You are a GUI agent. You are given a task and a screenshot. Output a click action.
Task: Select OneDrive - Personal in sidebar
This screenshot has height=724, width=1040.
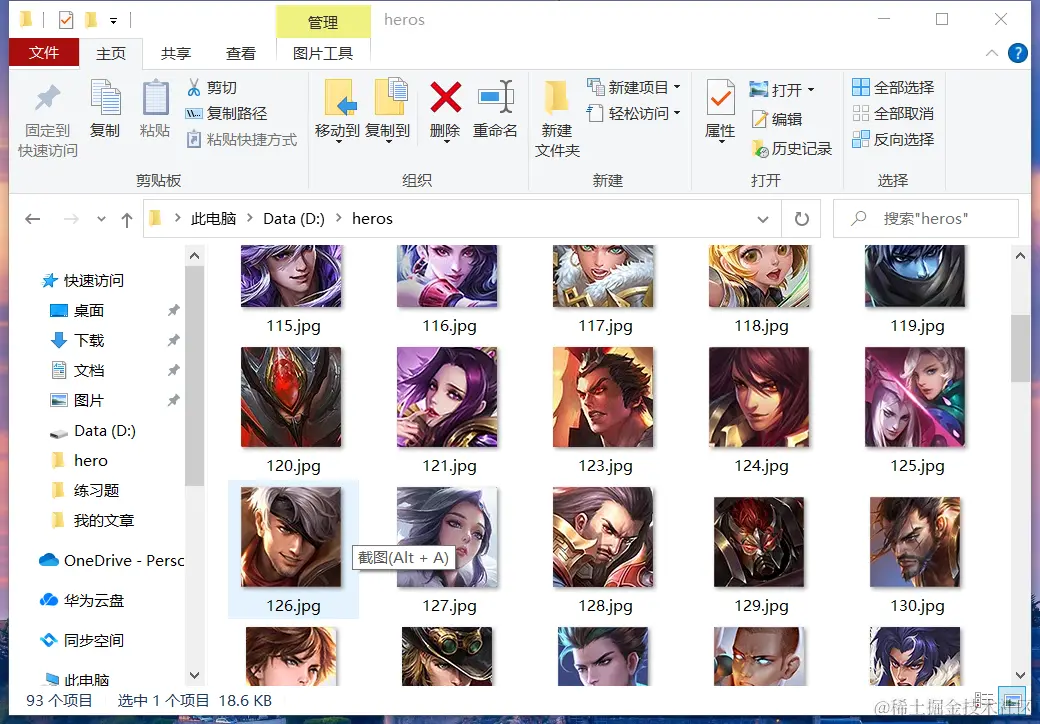point(111,561)
